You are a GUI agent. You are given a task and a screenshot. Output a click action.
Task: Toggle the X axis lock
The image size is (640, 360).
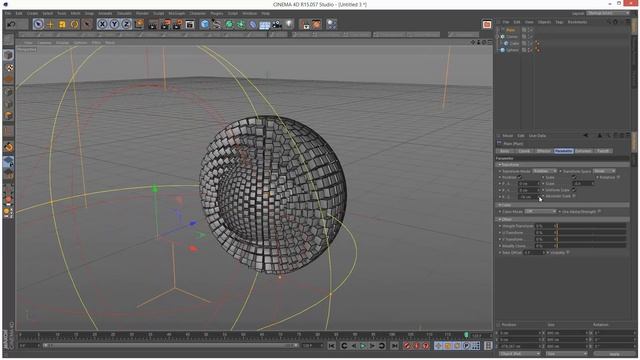coord(102,24)
